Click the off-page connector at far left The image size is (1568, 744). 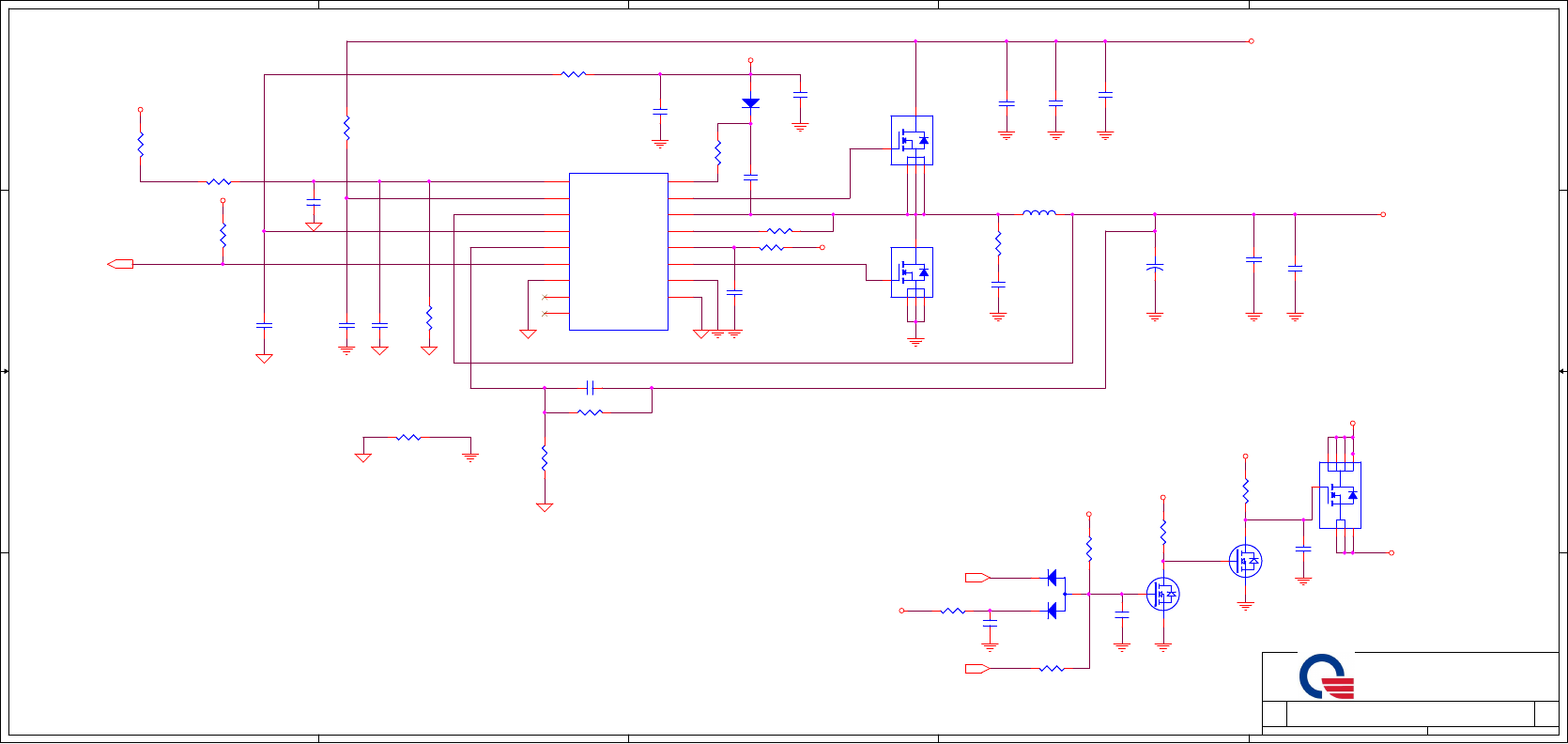tap(120, 264)
